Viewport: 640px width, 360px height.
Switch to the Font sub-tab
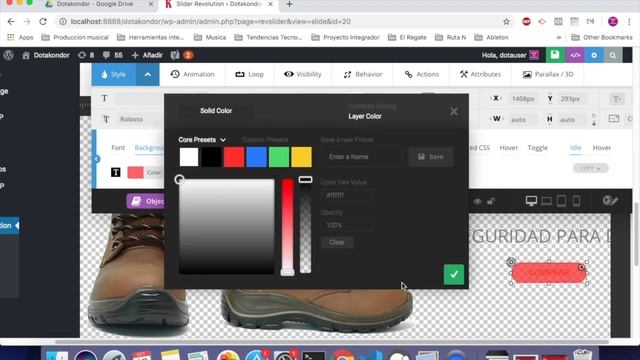coord(118,148)
